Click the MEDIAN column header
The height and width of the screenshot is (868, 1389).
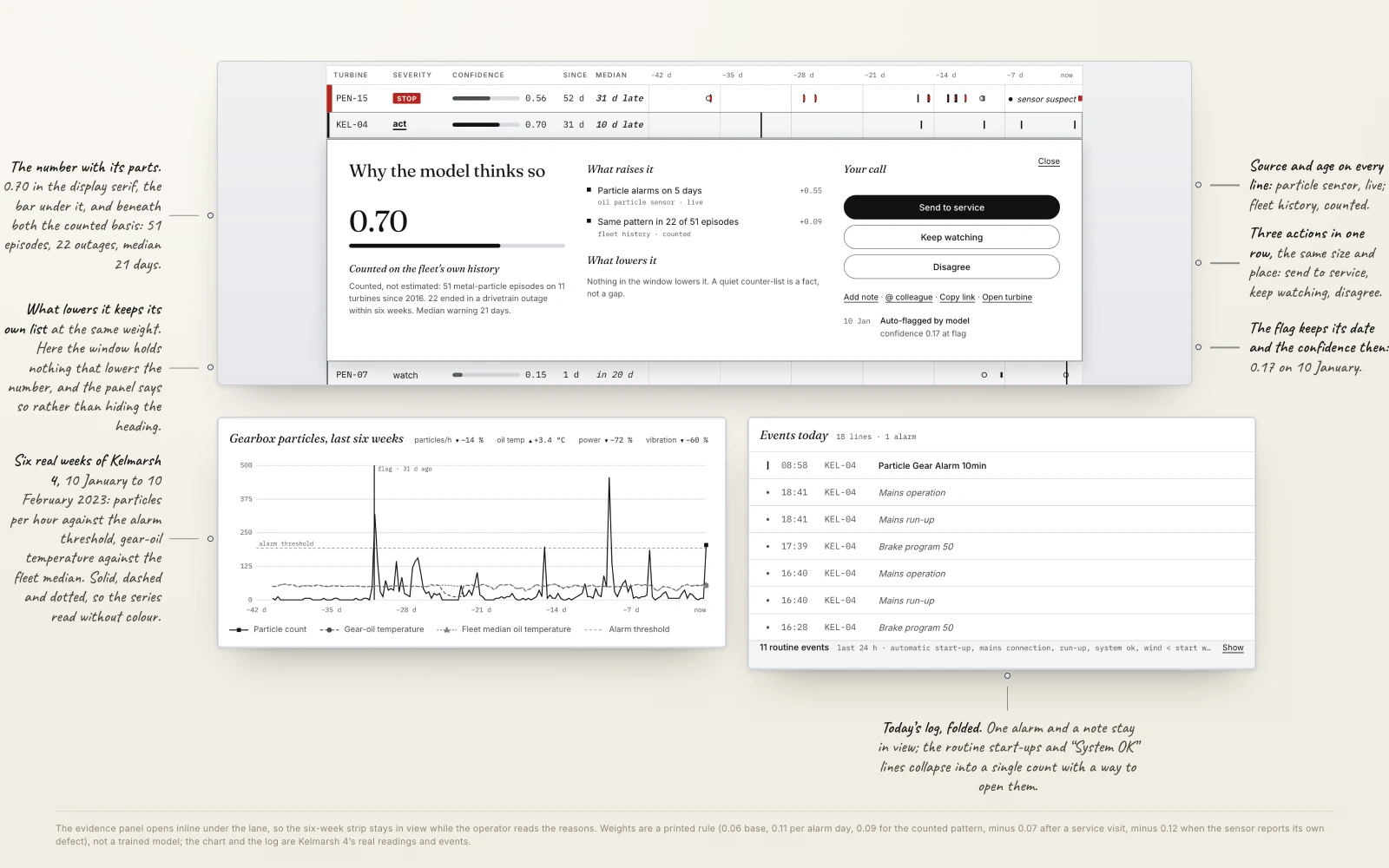coord(611,76)
